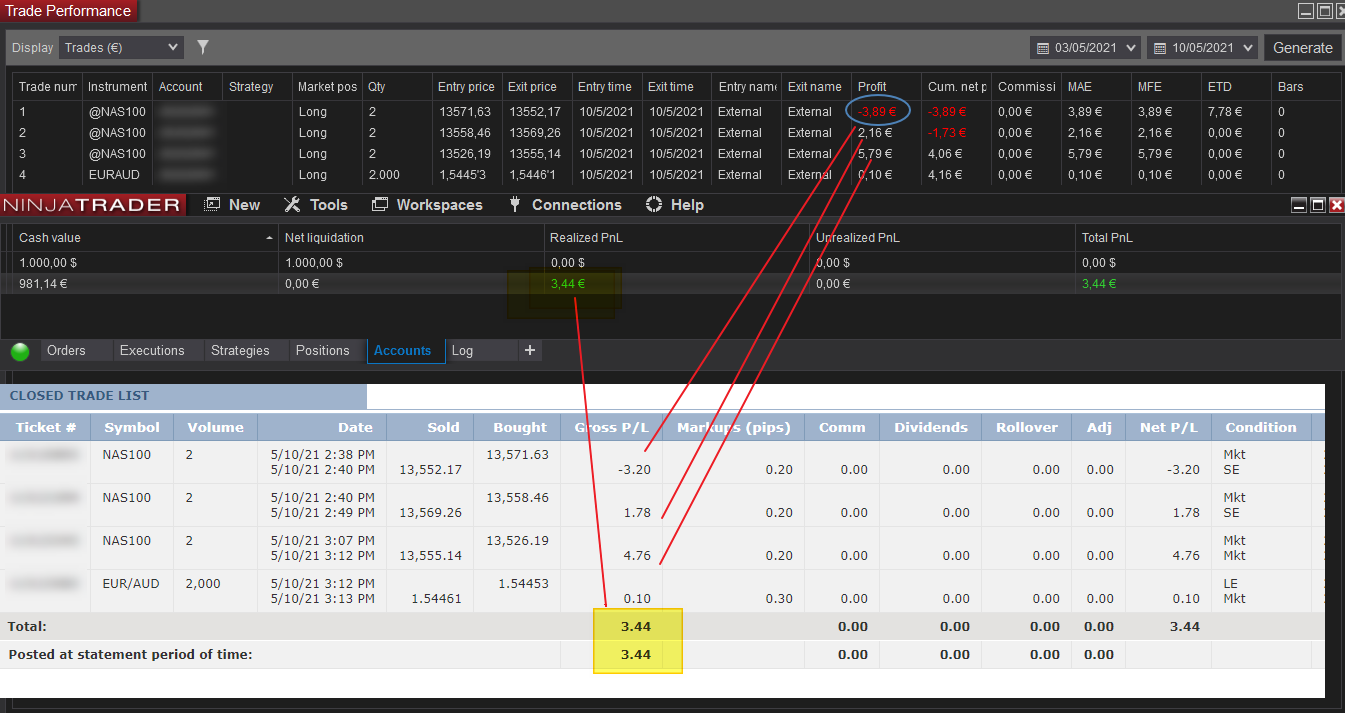Sort by Total PnL column header

pyautogui.click(x=1208, y=238)
